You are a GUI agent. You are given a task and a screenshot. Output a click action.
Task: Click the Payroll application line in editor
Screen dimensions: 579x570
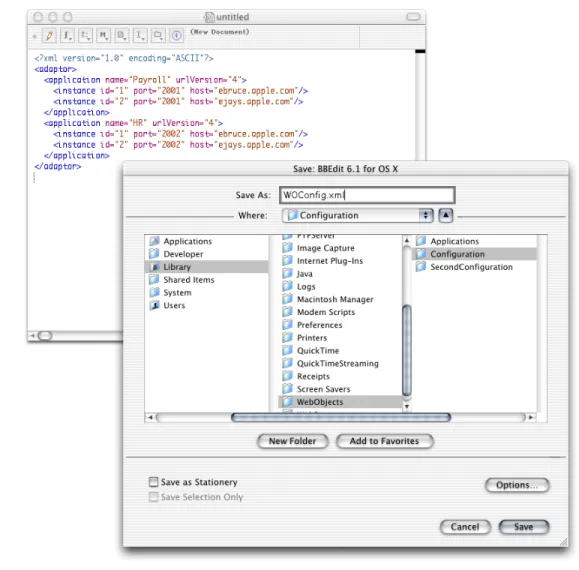145,80
